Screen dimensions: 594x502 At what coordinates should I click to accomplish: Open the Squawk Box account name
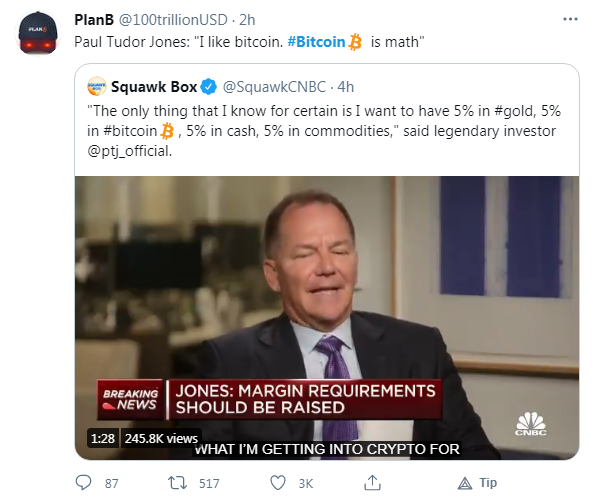pyautogui.click(x=154, y=87)
